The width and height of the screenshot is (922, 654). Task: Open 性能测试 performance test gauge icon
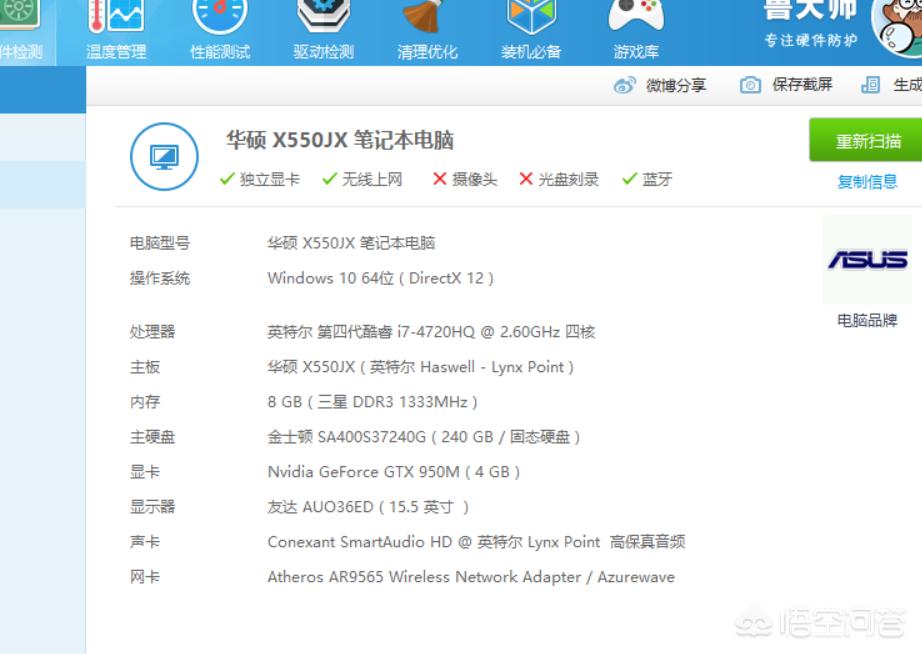(220, 16)
